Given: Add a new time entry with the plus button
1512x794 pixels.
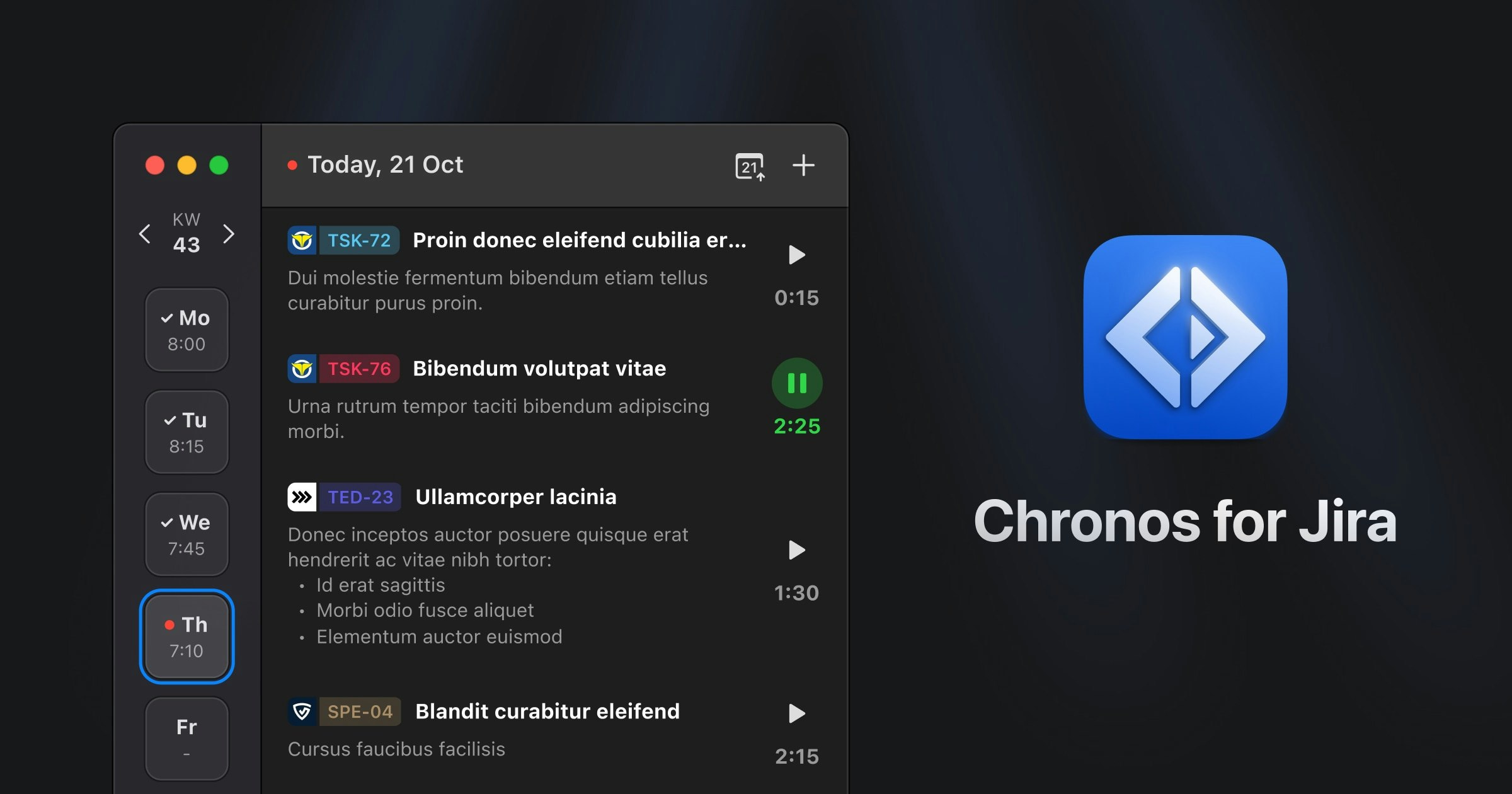Looking at the screenshot, I should coord(803,165).
